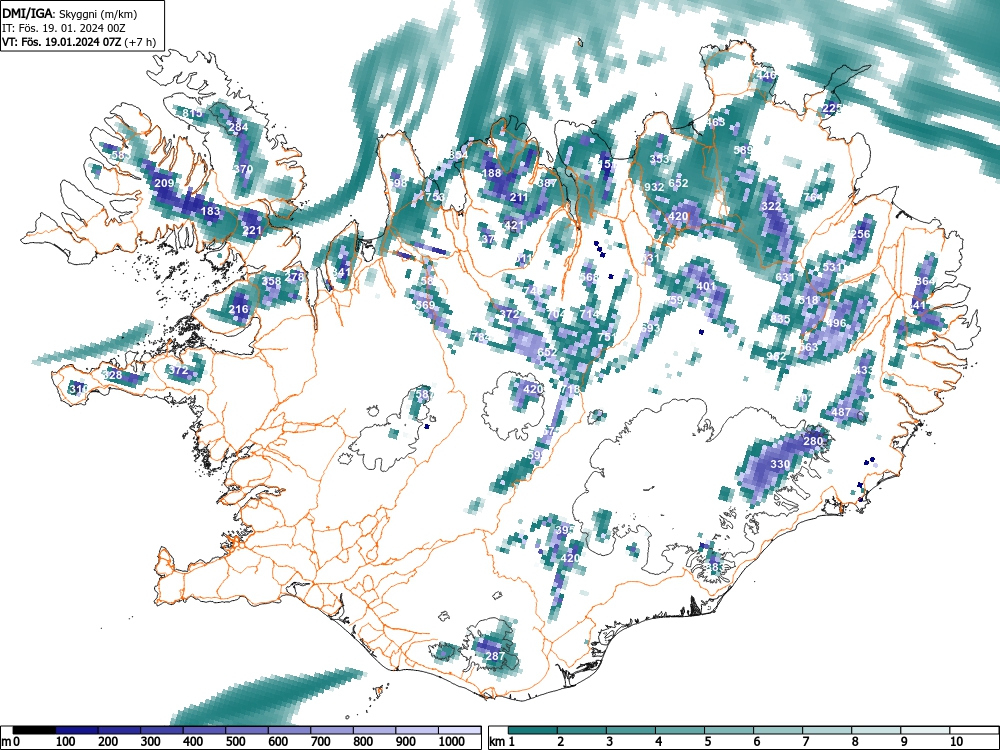Click the map value '589'
Image resolution: width=1000 pixels, height=750 pixels.
743,151
